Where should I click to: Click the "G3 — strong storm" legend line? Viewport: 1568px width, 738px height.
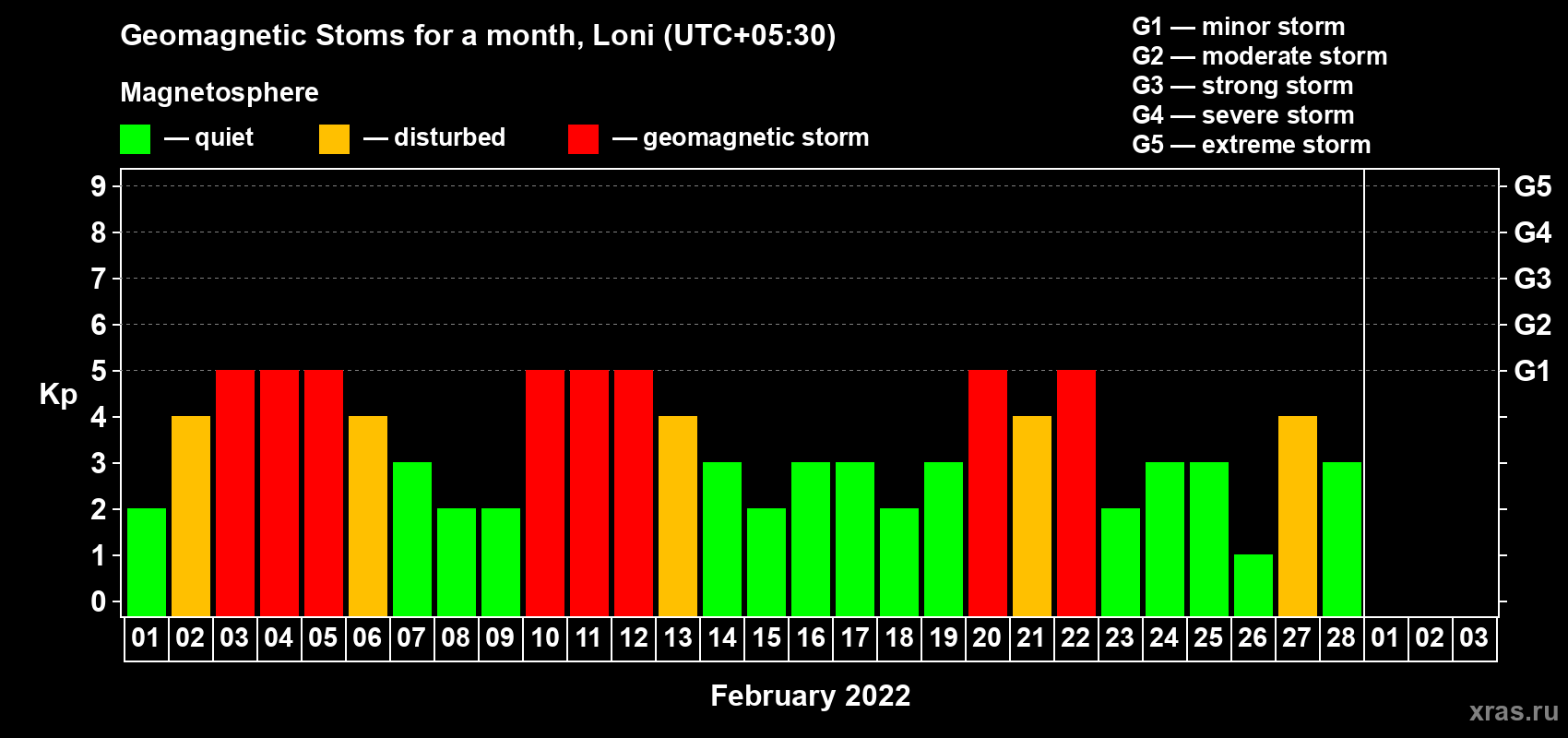click(1242, 86)
